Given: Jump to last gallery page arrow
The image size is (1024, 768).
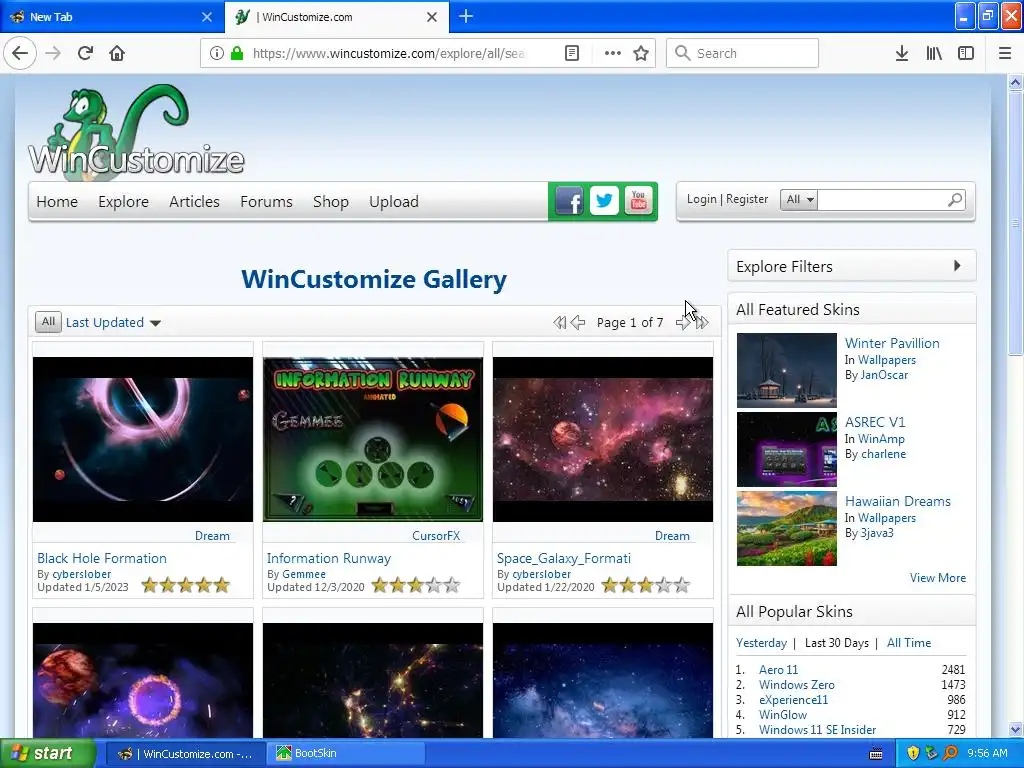Looking at the screenshot, I should (701, 323).
